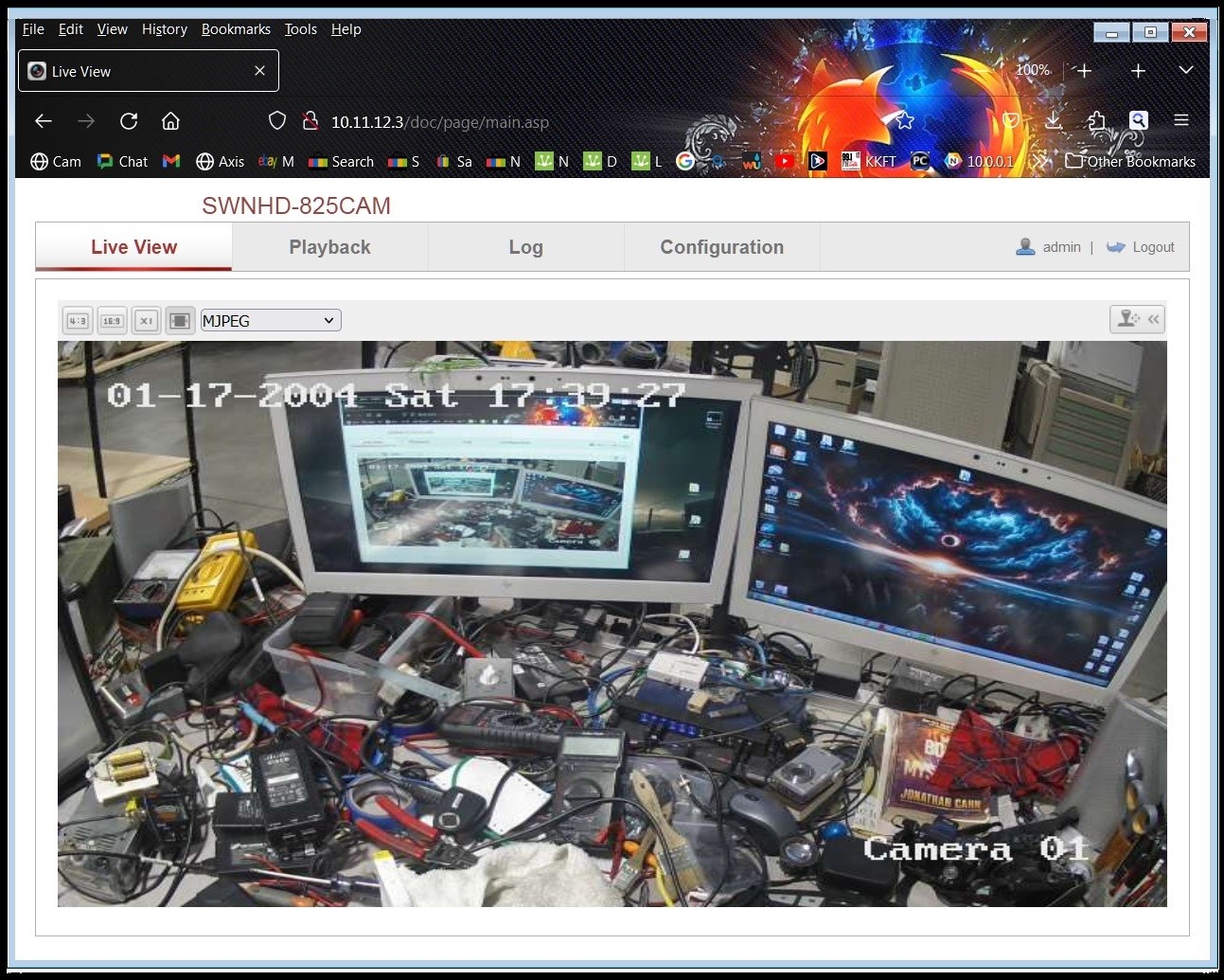Set the live view to 4:3 aspect
This screenshot has height=980, width=1224.
click(x=78, y=321)
